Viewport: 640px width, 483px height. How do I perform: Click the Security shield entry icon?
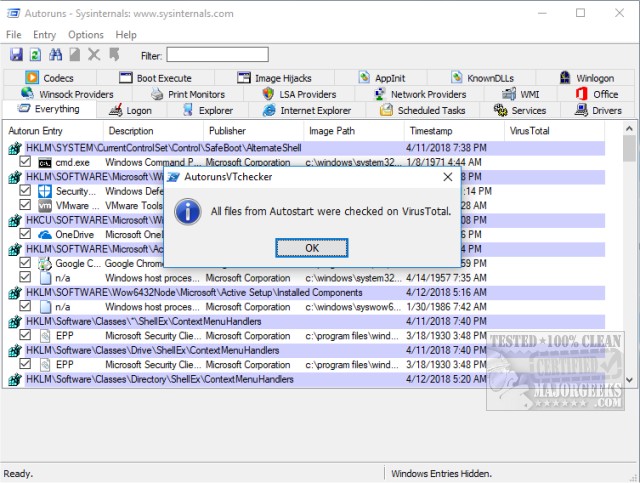pyautogui.click(x=45, y=191)
